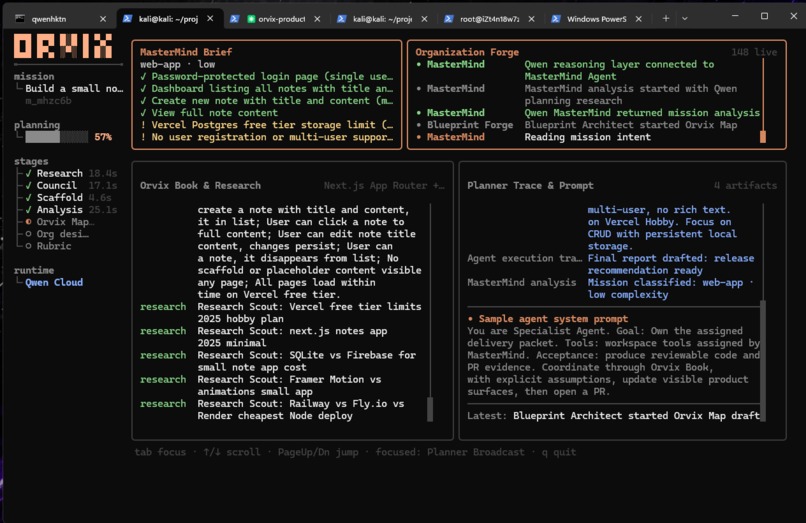Screen dimensions: 806x523
Task: Click the 'Agent execution tra…' trace row
Action: [611, 264]
